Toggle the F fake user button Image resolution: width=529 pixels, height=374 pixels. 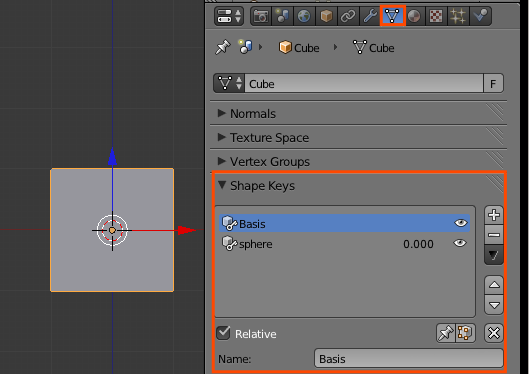click(x=493, y=83)
